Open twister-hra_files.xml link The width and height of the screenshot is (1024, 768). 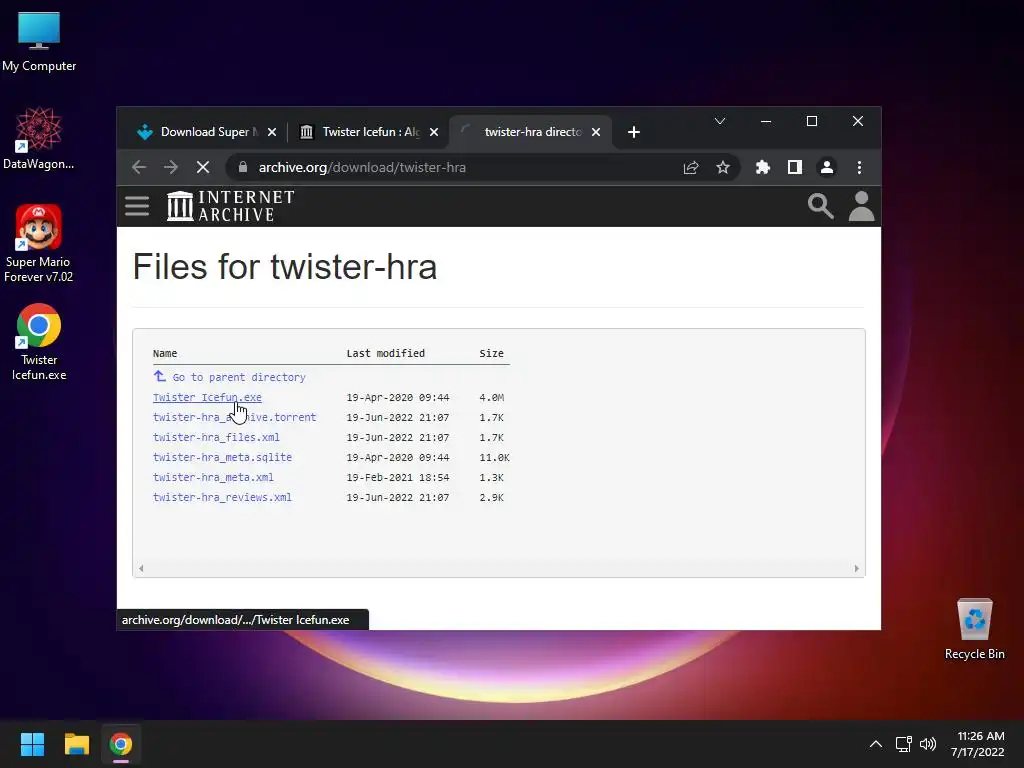[x=216, y=438]
